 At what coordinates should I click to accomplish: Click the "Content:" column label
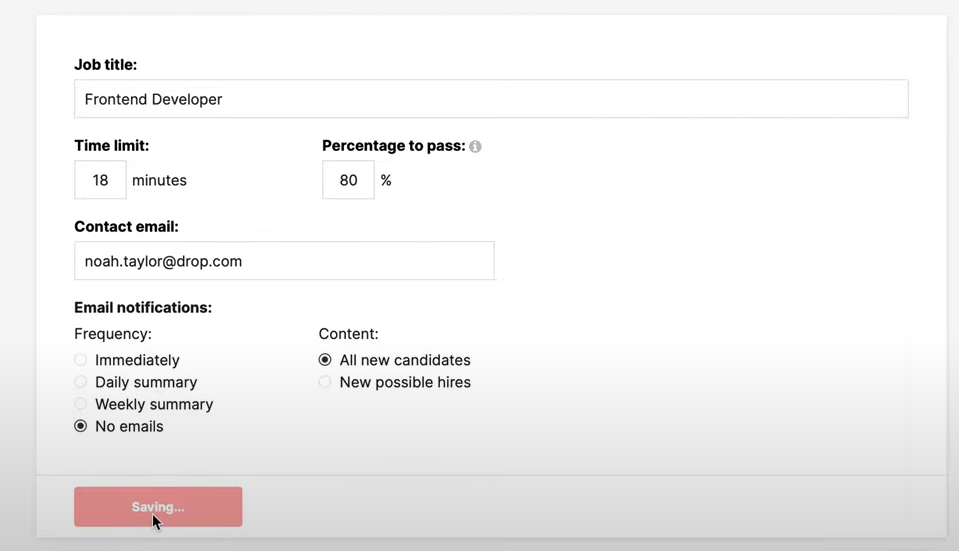coord(348,334)
